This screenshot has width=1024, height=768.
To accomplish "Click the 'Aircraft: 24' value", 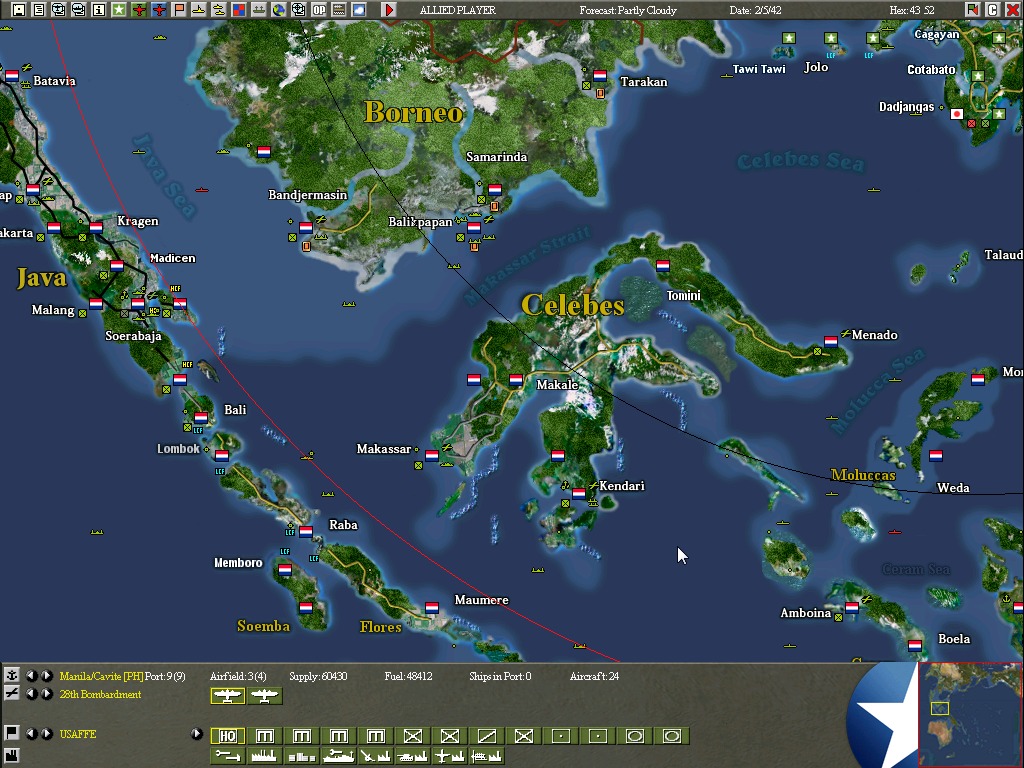I will 594,677.
